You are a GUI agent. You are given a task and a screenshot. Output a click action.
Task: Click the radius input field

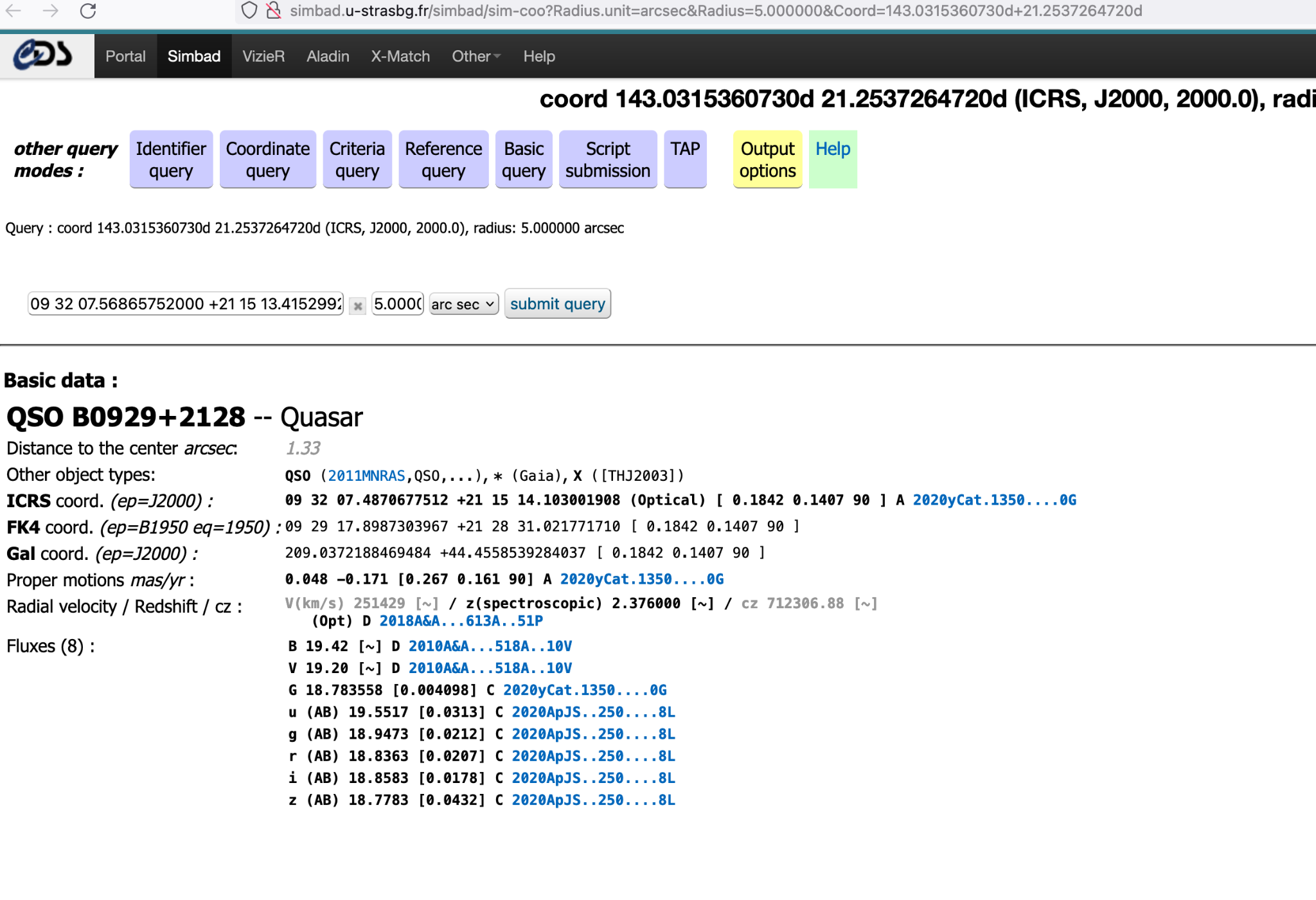pyautogui.click(x=398, y=303)
